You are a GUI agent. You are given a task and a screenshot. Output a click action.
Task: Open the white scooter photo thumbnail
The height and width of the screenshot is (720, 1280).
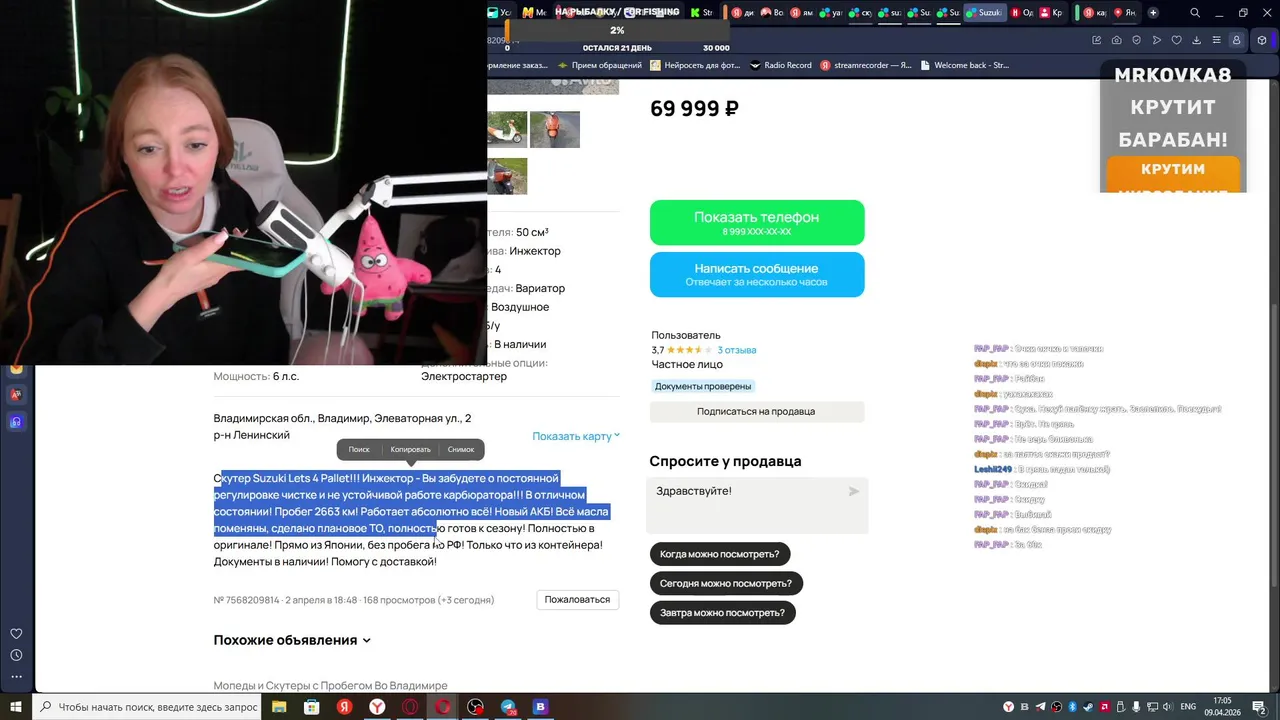click(507, 129)
